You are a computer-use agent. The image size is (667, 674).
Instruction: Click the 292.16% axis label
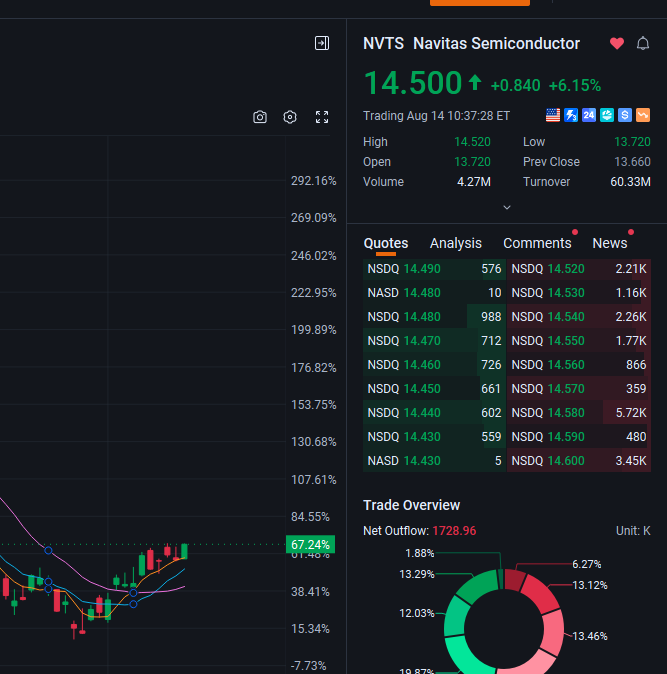click(x=314, y=181)
